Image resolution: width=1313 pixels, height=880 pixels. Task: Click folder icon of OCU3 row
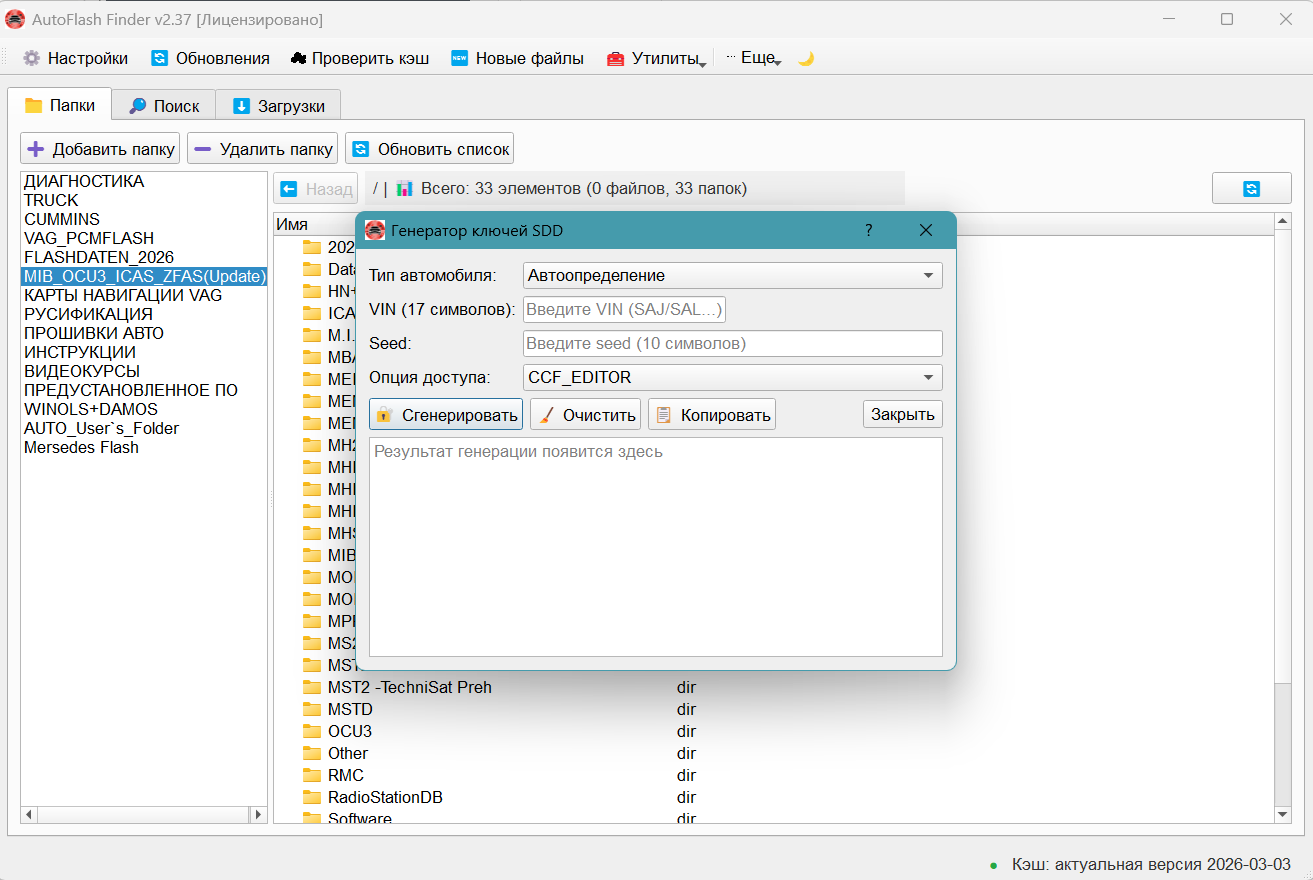click(x=312, y=731)
